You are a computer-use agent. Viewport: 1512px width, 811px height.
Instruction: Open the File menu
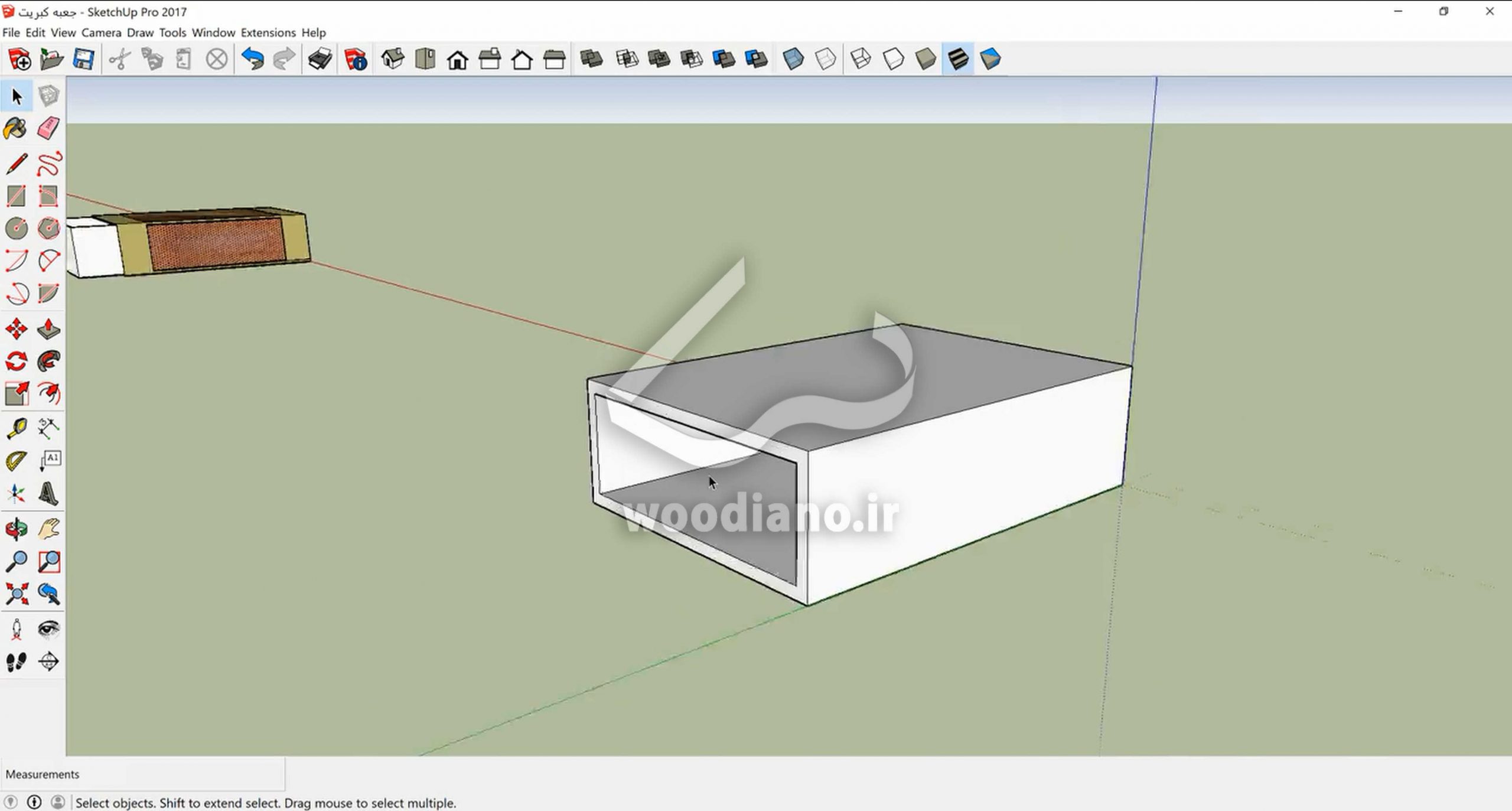pyautogui.click(x=11, y=32)
